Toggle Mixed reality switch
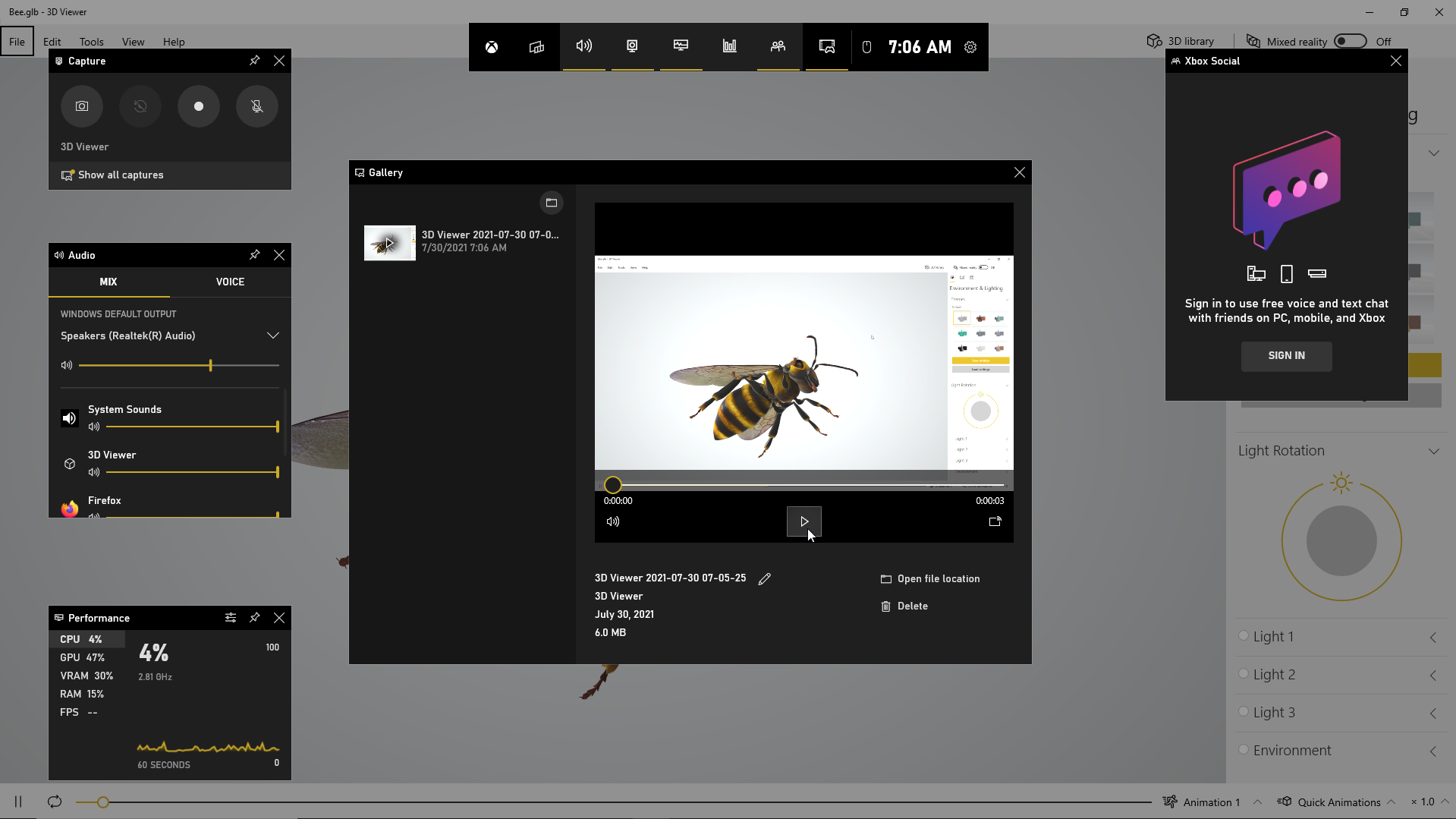This screenshot has width=1456, height=819. point(1351,42)
